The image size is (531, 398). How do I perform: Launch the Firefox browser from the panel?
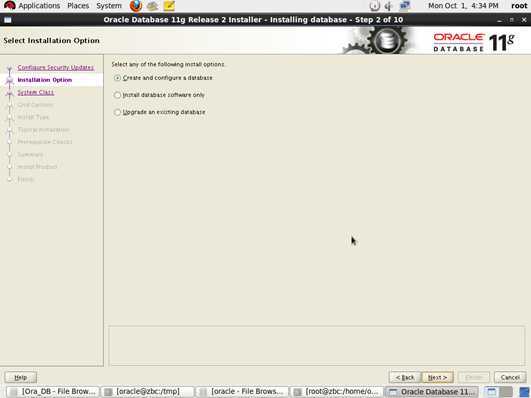136,6
